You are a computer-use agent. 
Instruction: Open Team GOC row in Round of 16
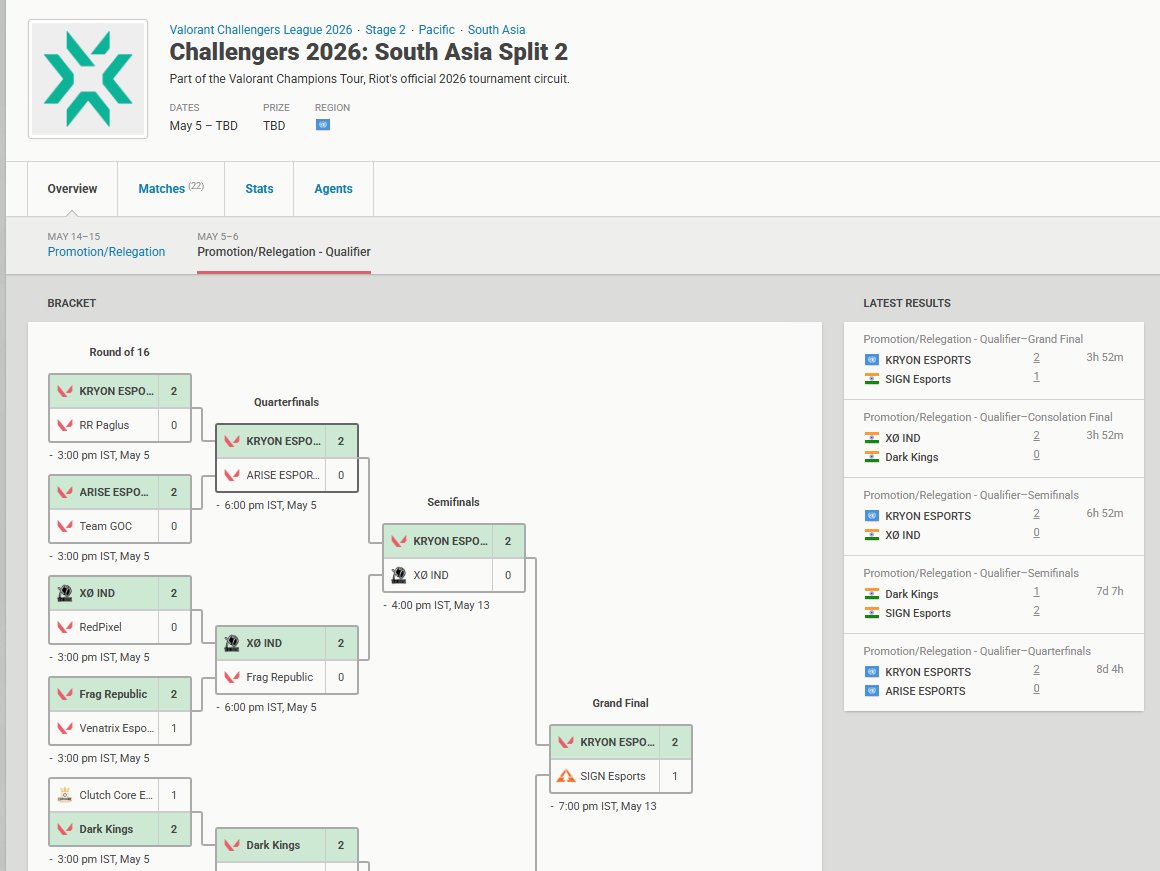pyautogui.click(x=120, y=526)
